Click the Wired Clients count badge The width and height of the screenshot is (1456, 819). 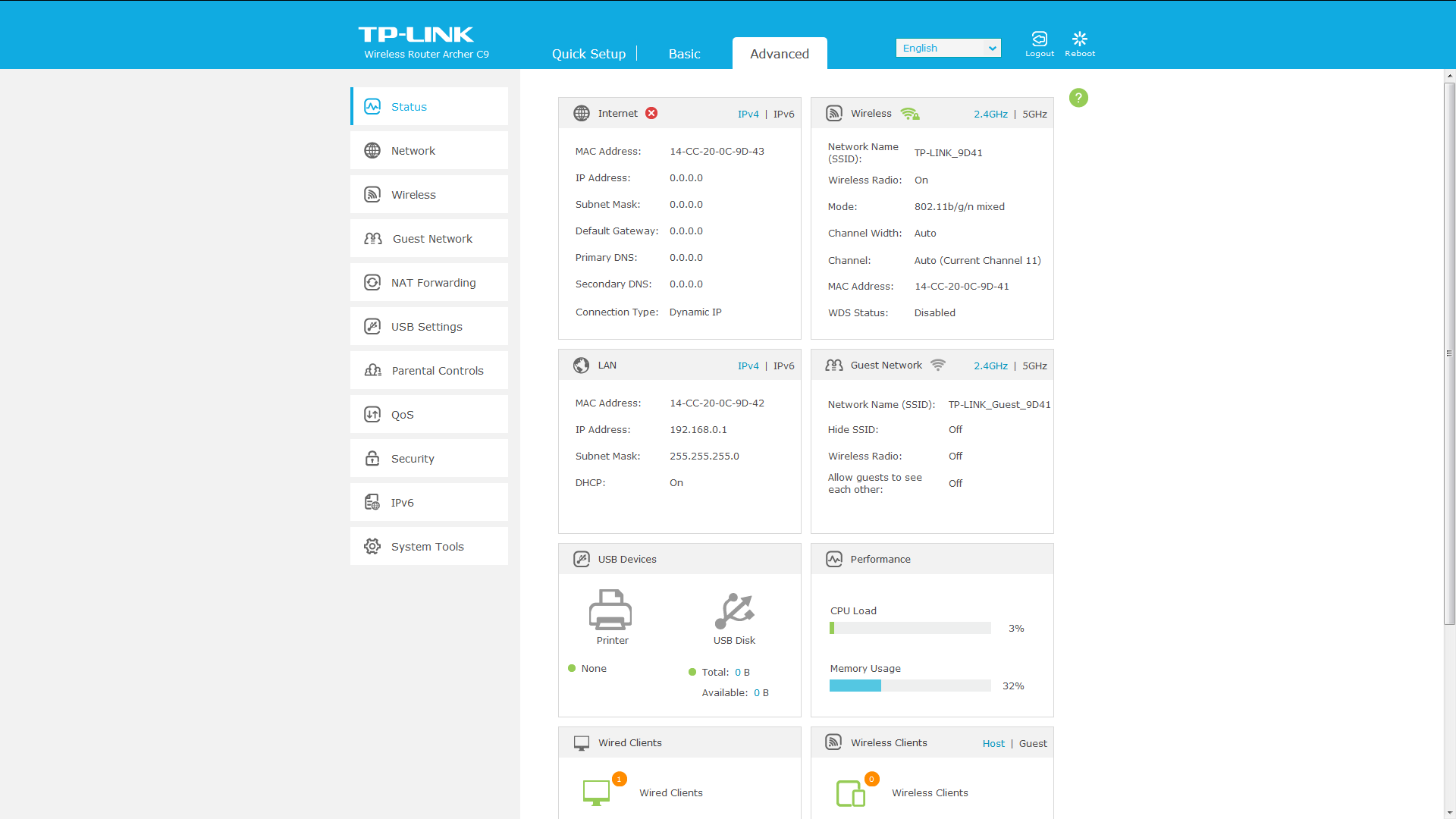(619, 779)
